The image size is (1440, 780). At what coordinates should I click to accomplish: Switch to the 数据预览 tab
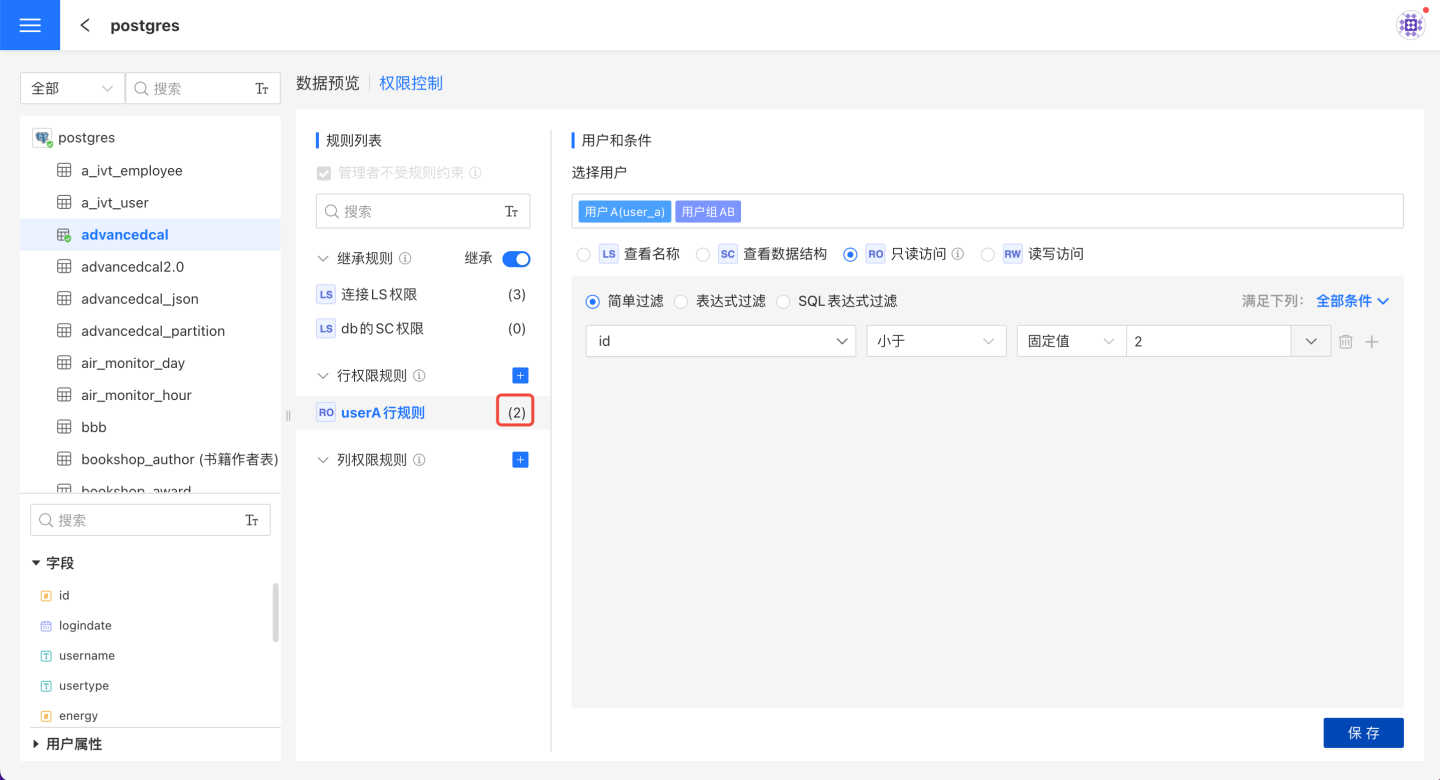328,83
